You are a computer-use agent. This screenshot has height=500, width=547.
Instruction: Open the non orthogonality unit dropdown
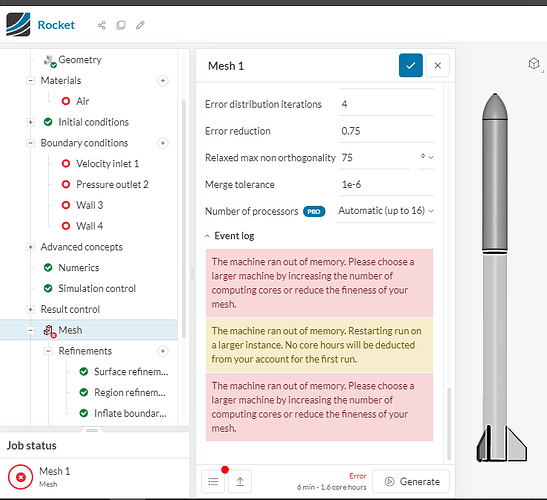point(427,157)
